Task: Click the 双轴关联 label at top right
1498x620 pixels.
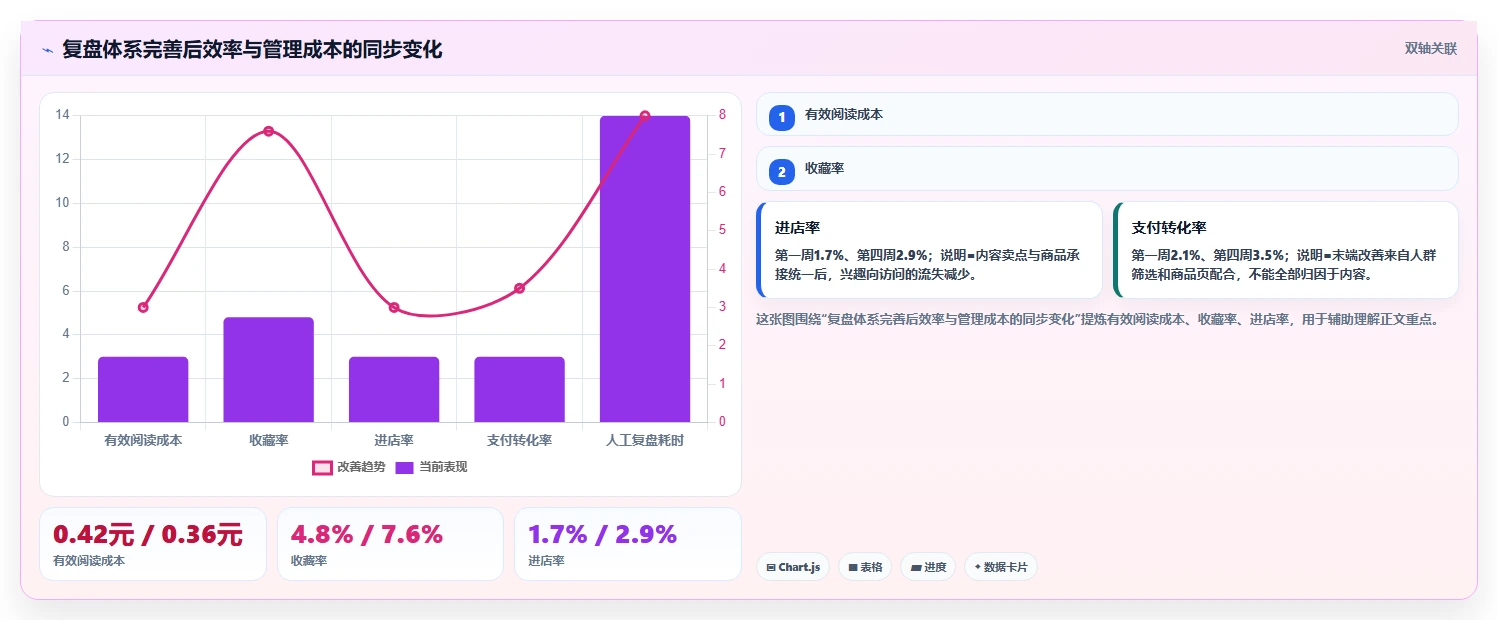Action: pyautogui.click(x=1431, y=49)
